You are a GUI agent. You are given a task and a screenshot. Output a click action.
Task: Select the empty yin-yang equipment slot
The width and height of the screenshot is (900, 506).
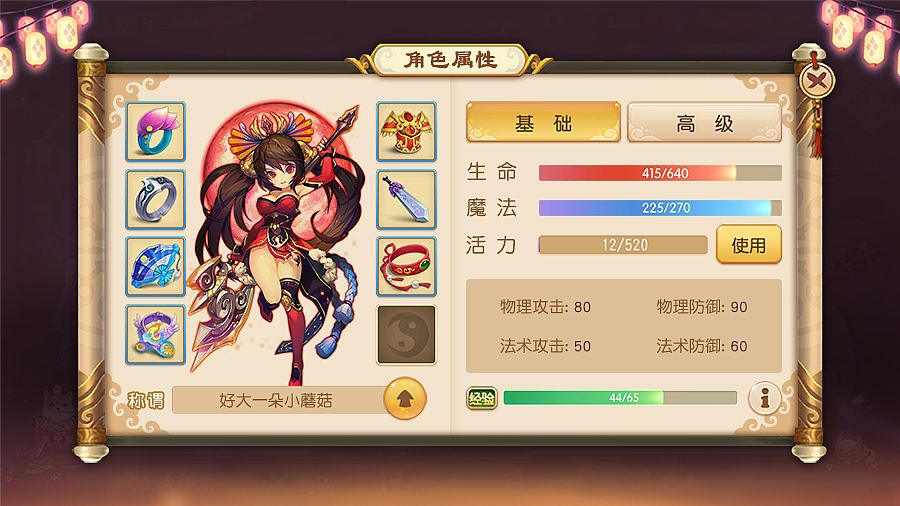coord(406,334)
